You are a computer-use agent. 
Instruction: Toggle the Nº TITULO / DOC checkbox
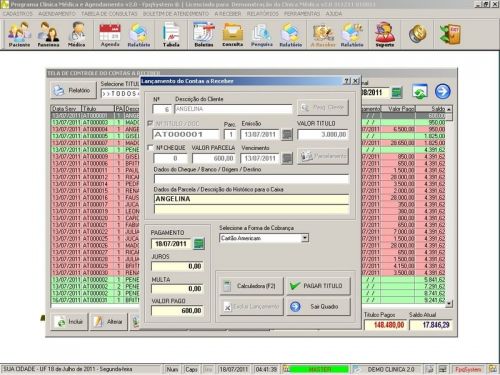[150, 123]
